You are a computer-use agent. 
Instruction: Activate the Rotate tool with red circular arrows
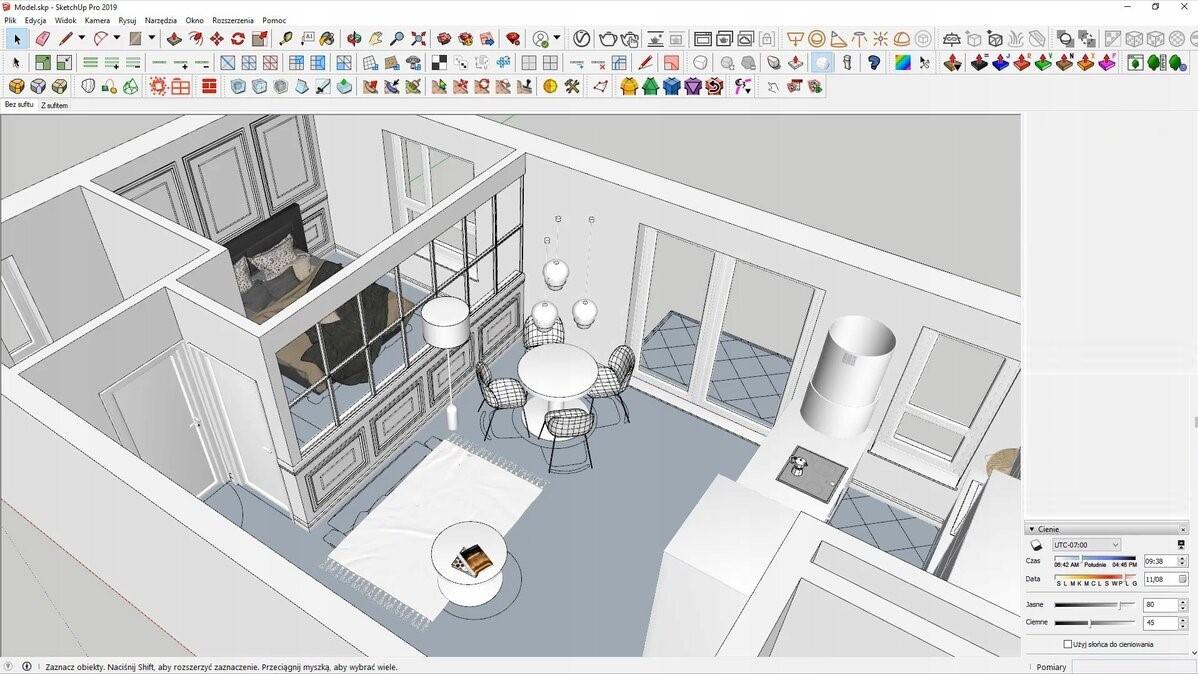pos(238,38)
